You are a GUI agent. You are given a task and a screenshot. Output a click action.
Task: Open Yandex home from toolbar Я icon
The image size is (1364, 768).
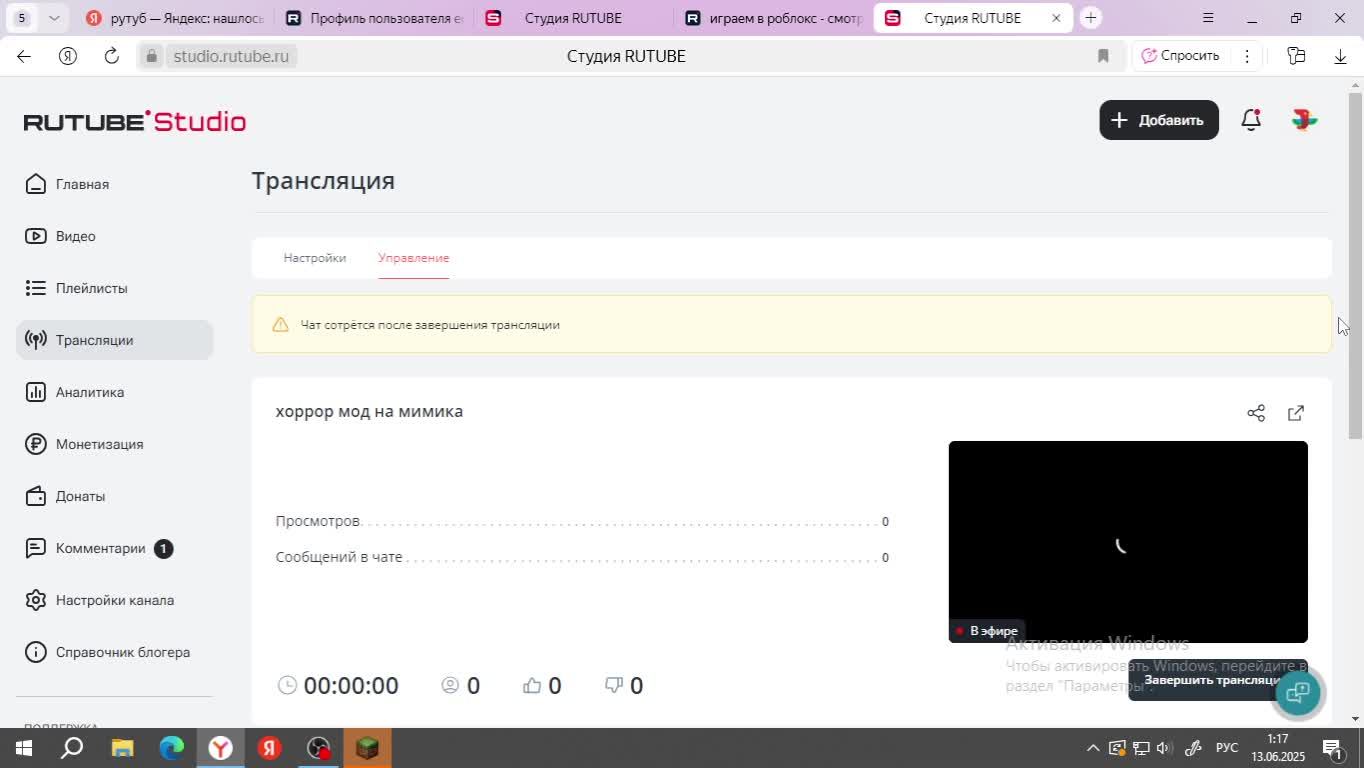[x=68, y=56]
